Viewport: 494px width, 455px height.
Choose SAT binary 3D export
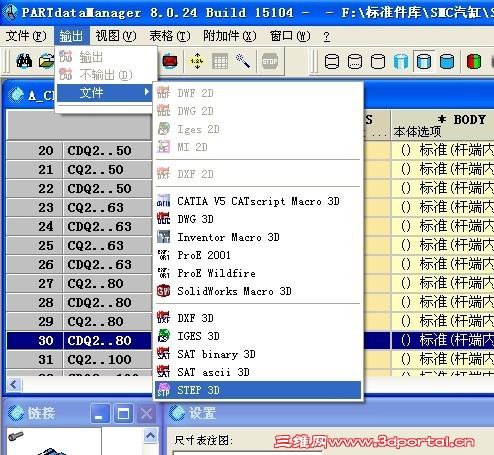(258, 354)
